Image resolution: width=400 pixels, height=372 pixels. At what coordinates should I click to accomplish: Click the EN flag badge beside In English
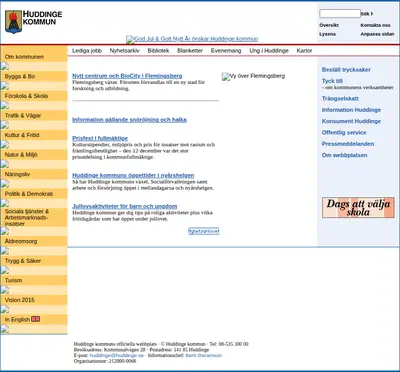coord(35,319)
